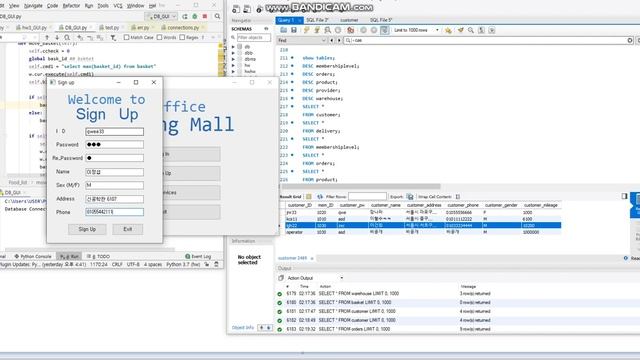Toggle auto-commit mode icon in Workbench
The image size is (640, 360).
tap(384, 30)
